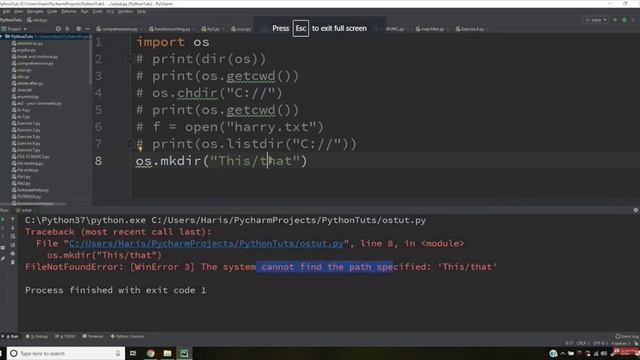640x360 pixels.
Task: Click the PyCharm icon in the taskbar
Action: point(184,353)
